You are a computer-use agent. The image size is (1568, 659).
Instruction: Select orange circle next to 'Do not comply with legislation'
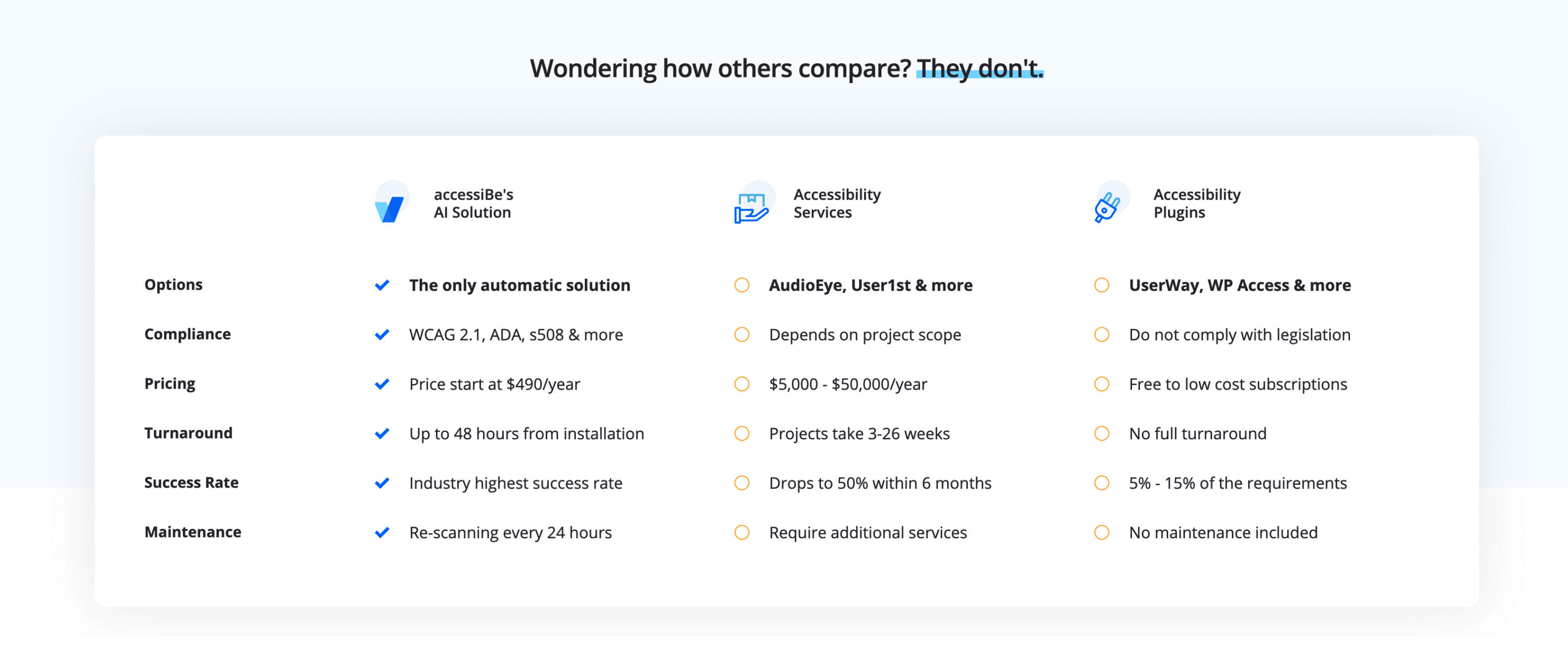pos(1102,334)
